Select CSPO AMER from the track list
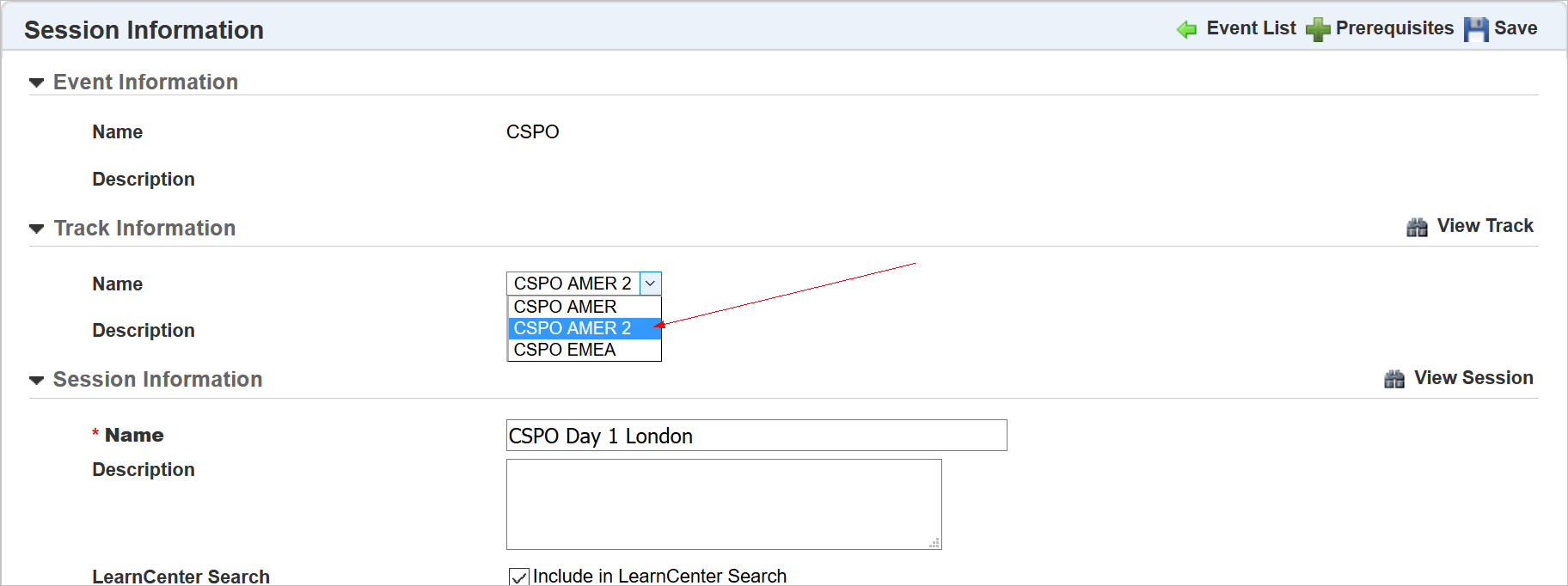 [565, 307]
